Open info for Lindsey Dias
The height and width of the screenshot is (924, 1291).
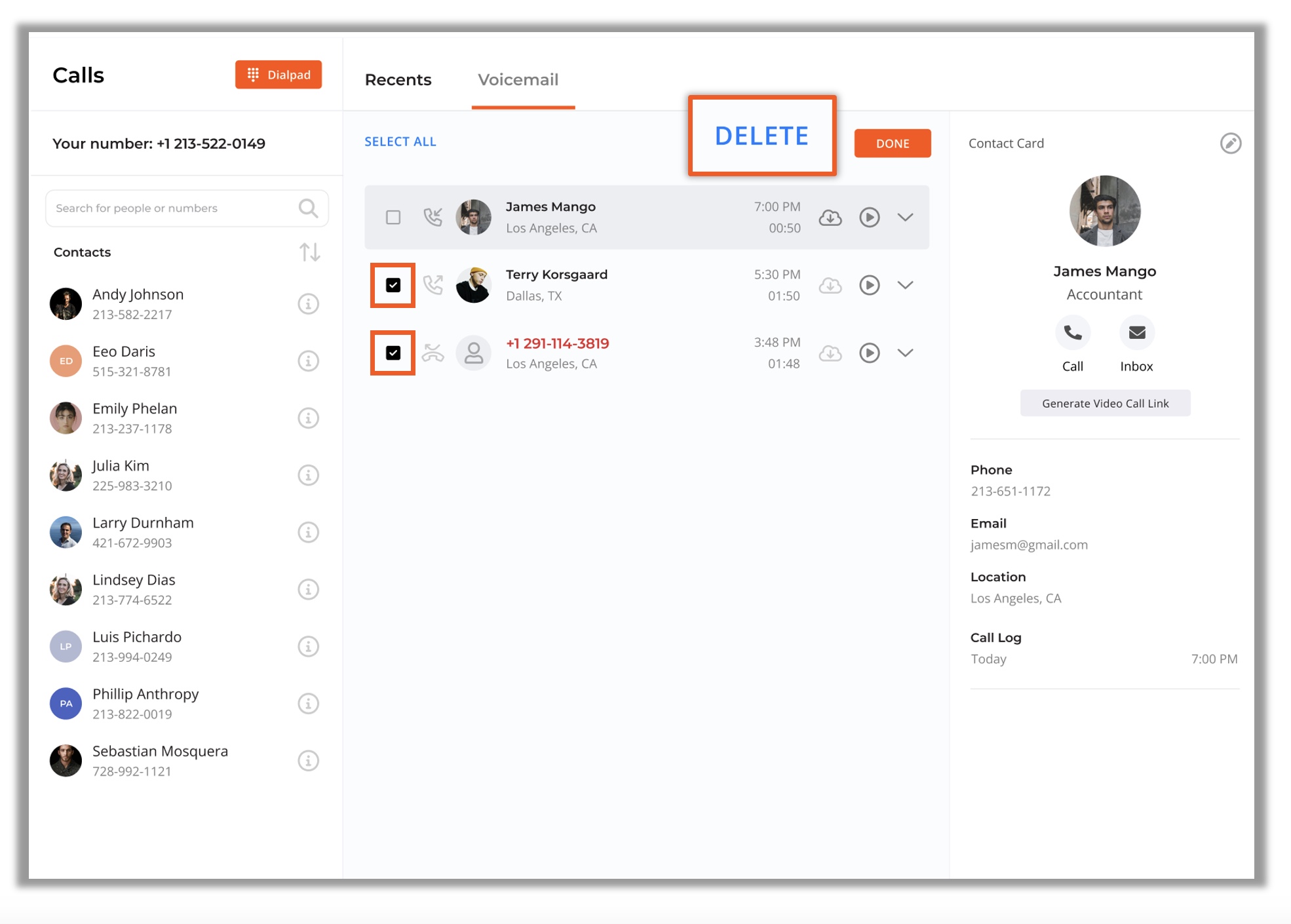click(x=308, y=589)
